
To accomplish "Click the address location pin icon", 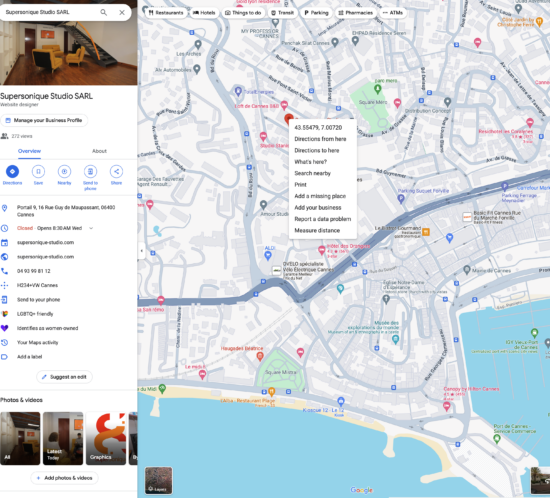I will (x=5, y=208).
